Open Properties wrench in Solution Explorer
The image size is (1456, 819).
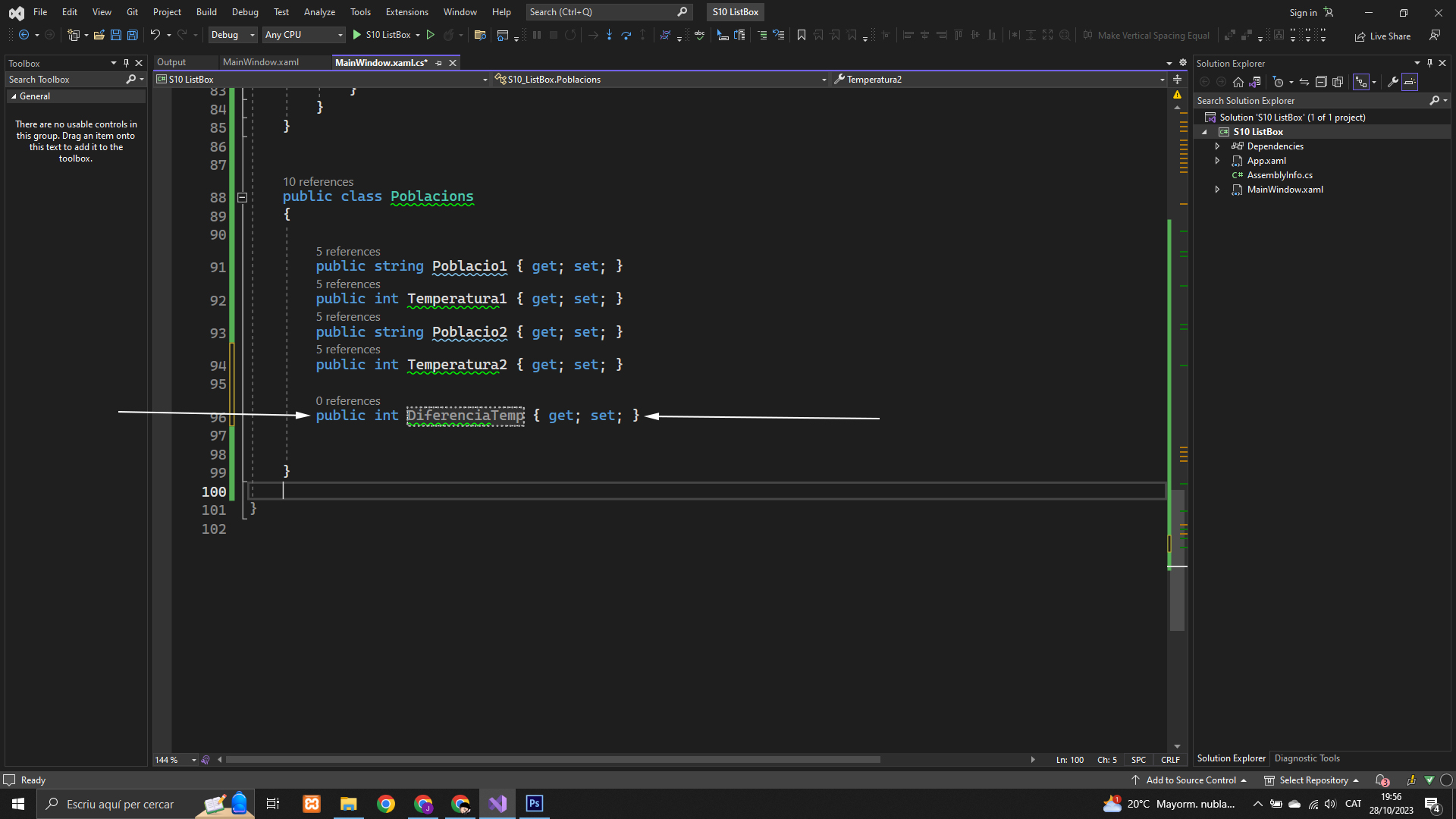pos(1392,82)
